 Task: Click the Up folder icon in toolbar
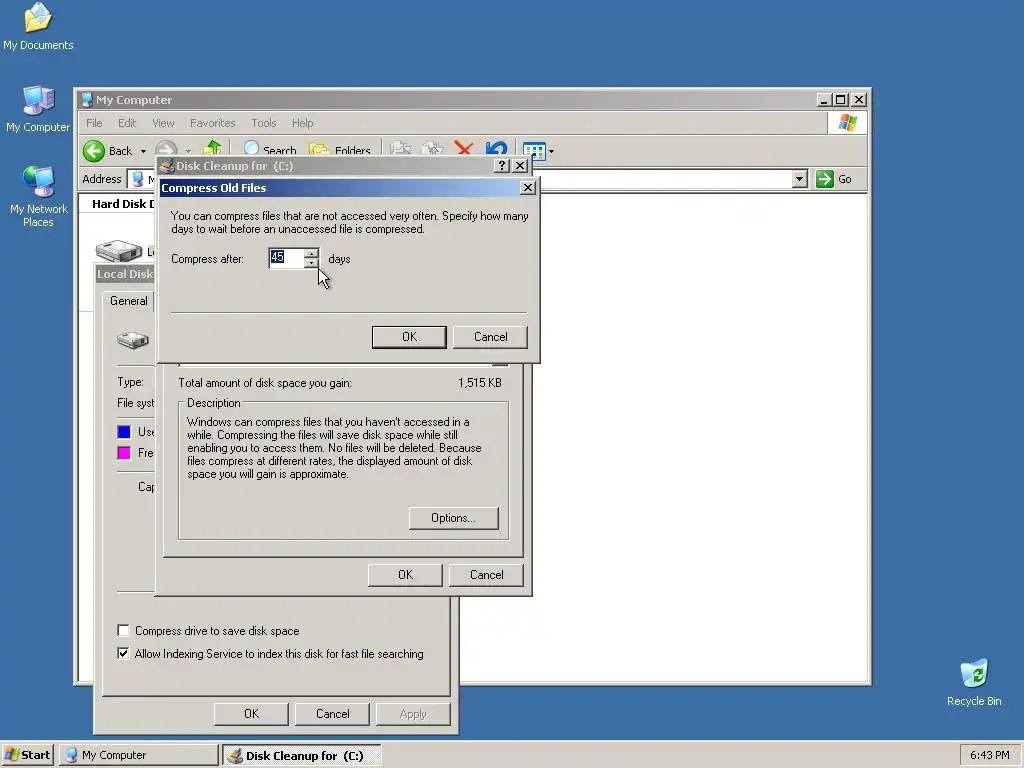pyautogui.click(x=212, y=149)
